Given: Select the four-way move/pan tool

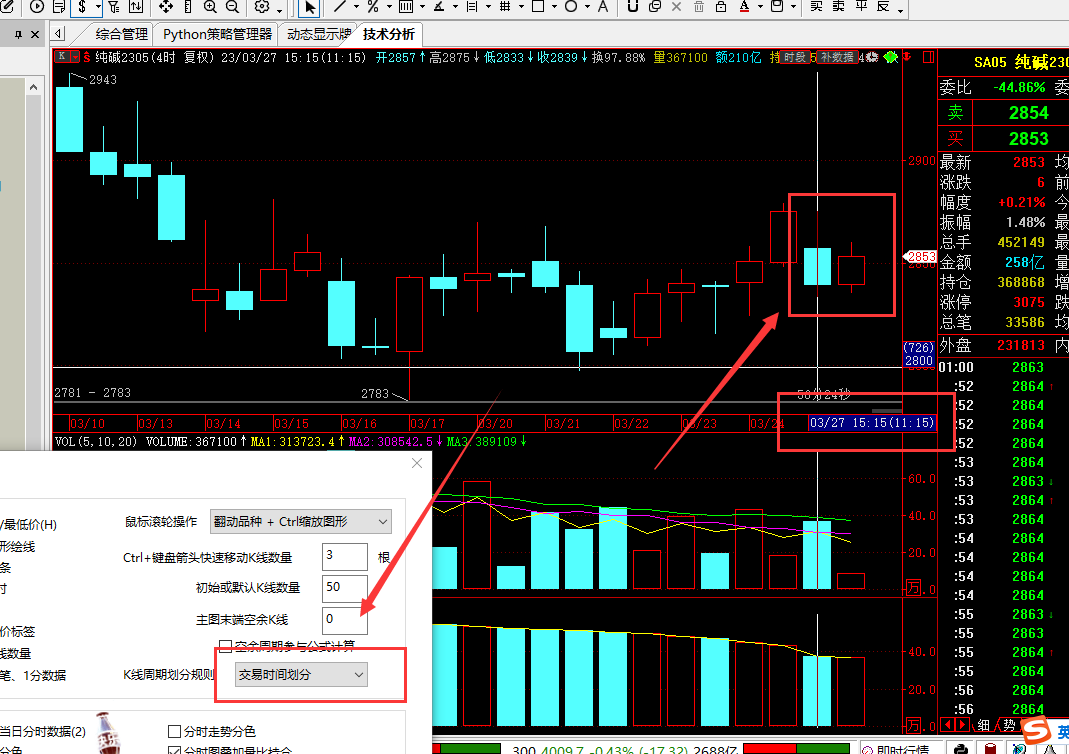Looking at the screenshot, I should click(166, 7).
